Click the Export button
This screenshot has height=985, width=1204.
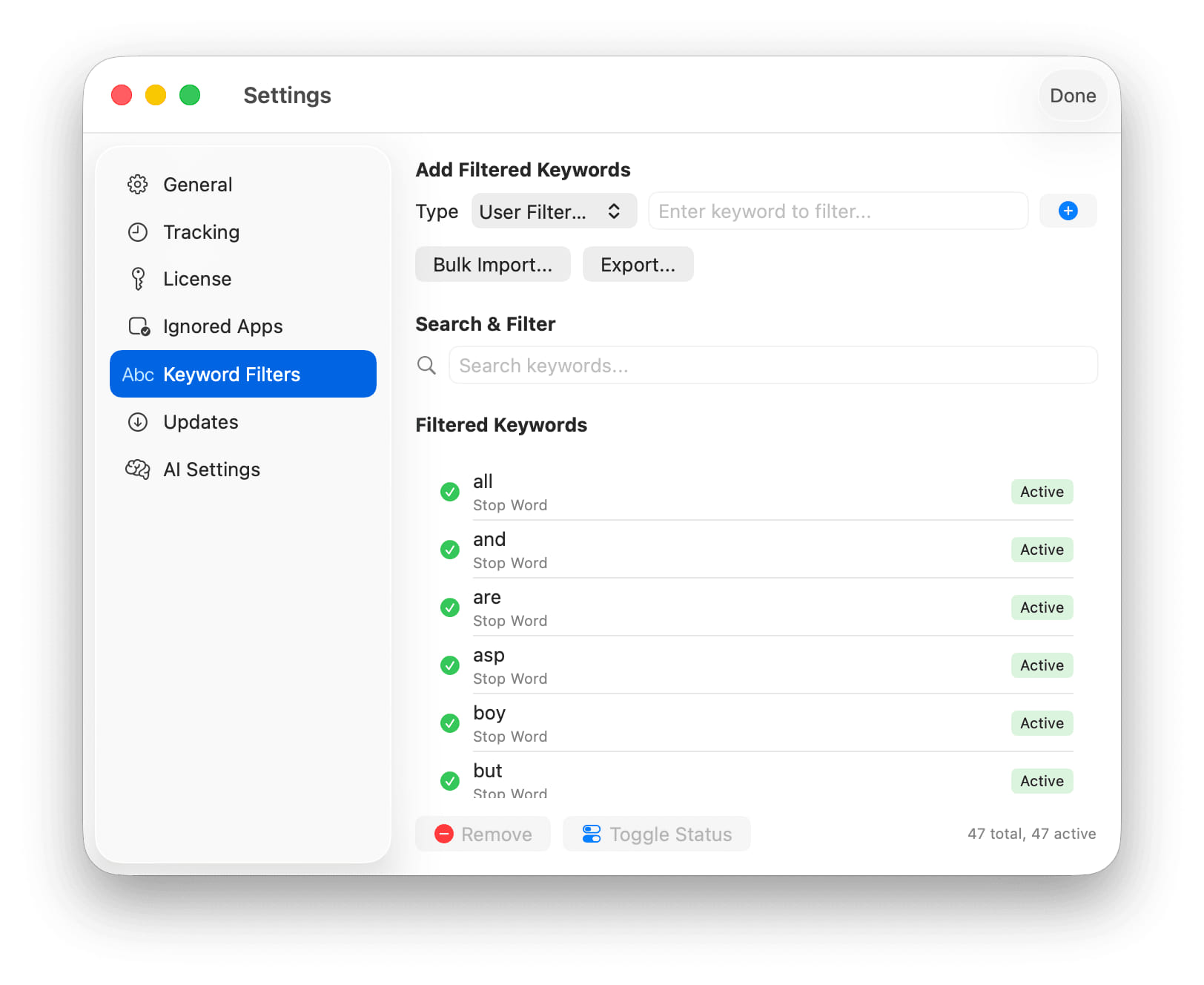(638, 265)
